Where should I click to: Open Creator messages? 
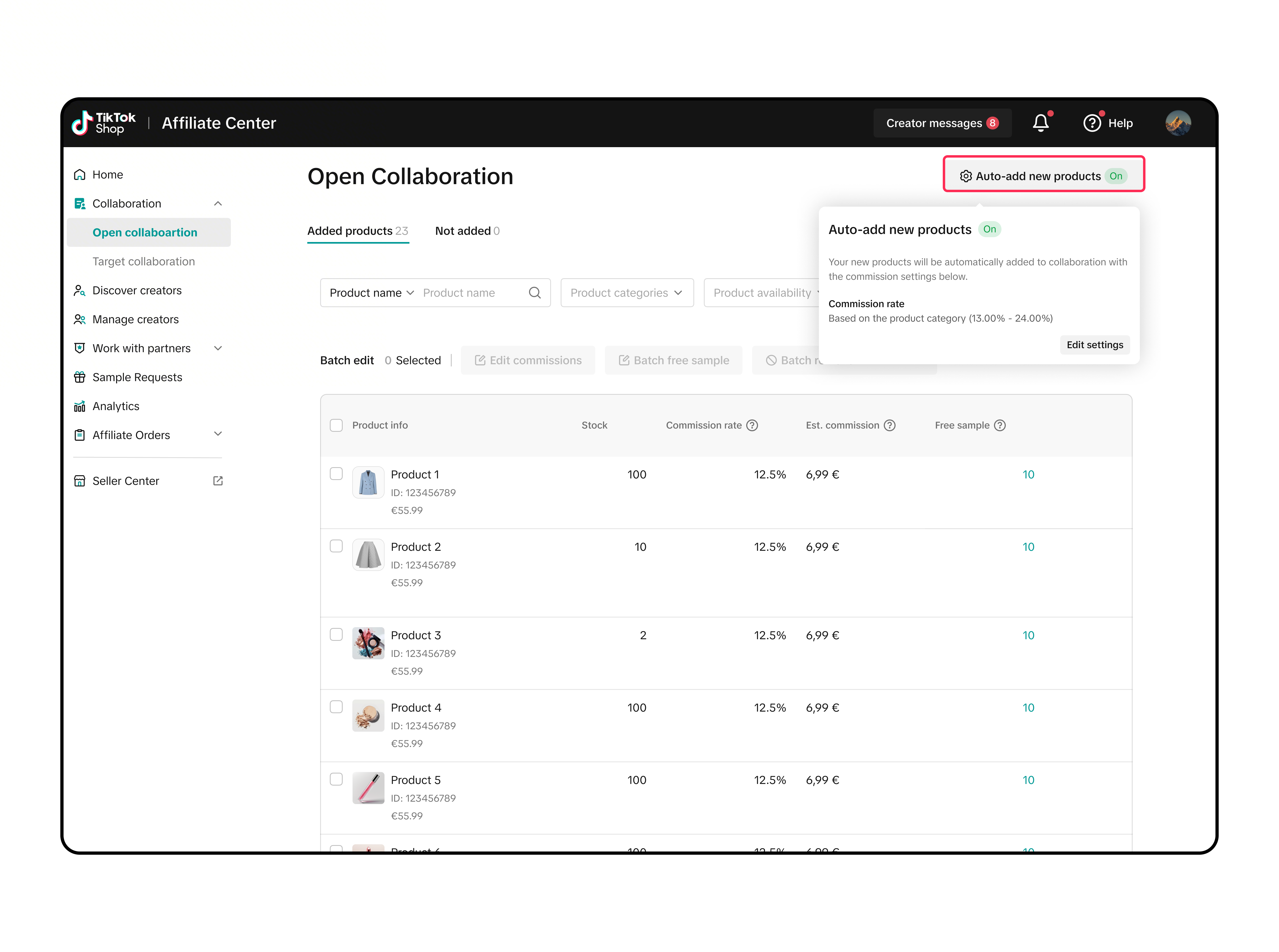click(942, 123)
